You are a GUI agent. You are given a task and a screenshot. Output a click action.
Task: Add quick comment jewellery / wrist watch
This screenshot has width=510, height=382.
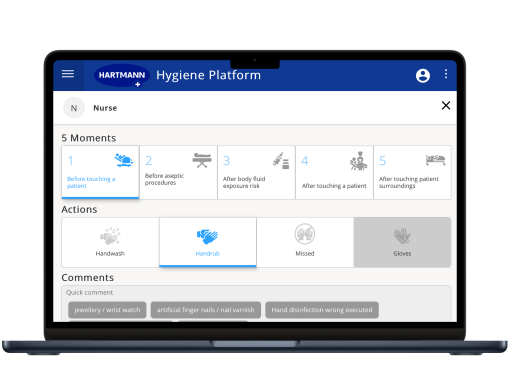tap(107, 310)
